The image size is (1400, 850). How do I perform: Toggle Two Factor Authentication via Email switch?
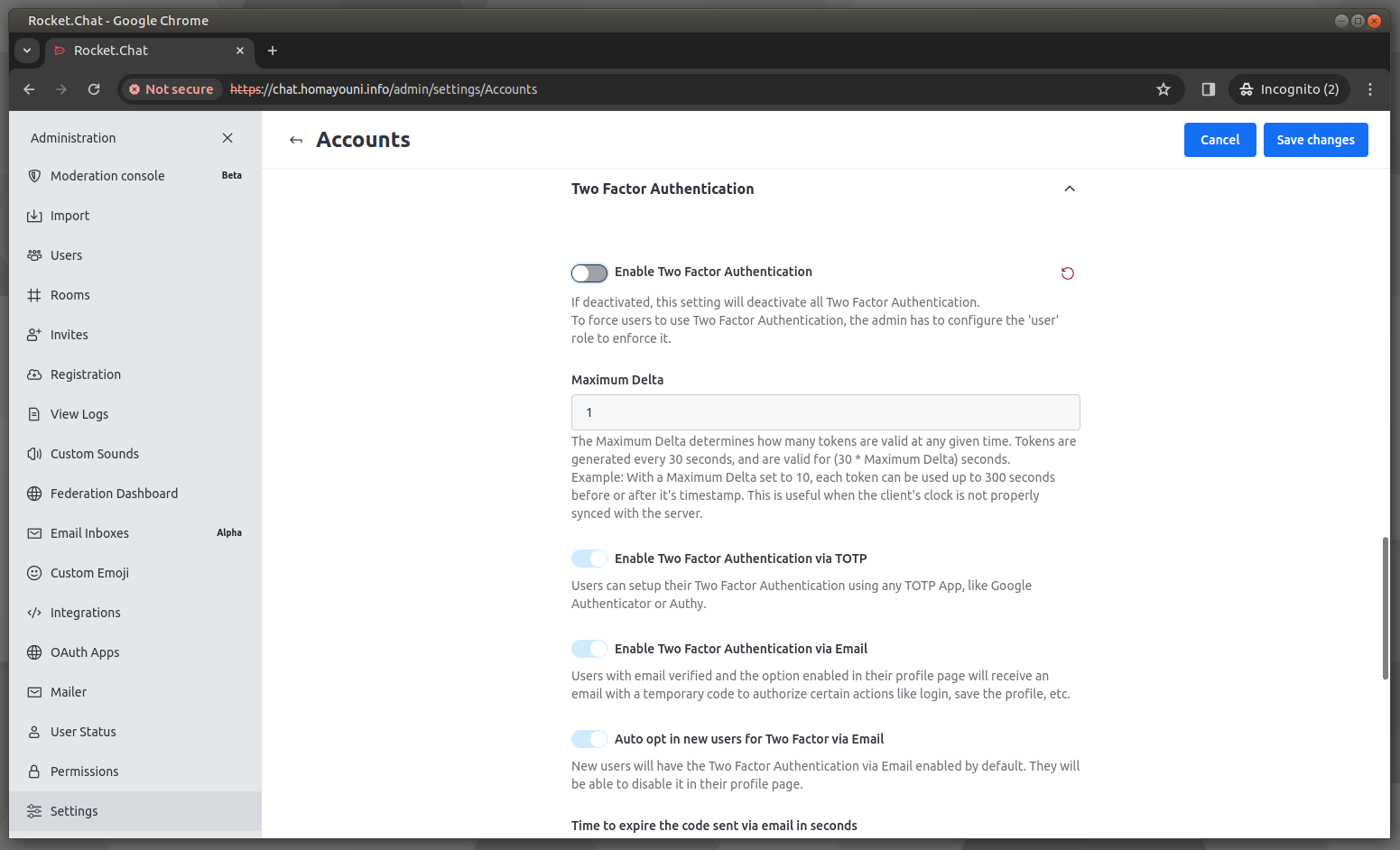[589, 649]
